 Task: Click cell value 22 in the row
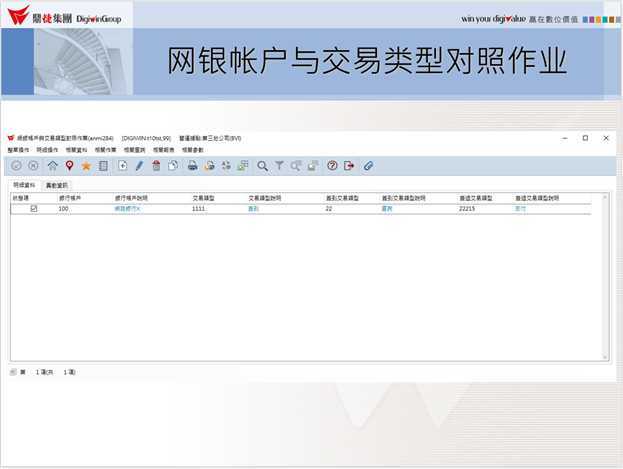329,209
